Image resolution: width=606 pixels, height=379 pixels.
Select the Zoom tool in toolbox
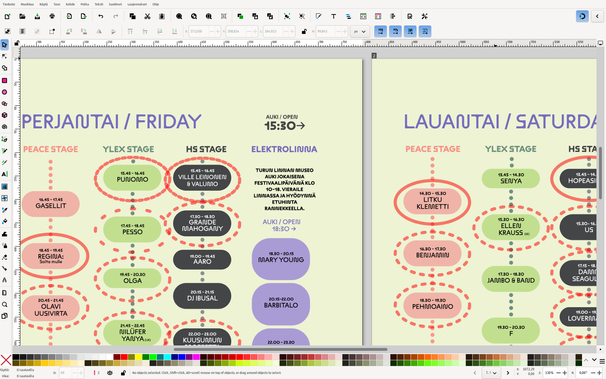[5, 304]
